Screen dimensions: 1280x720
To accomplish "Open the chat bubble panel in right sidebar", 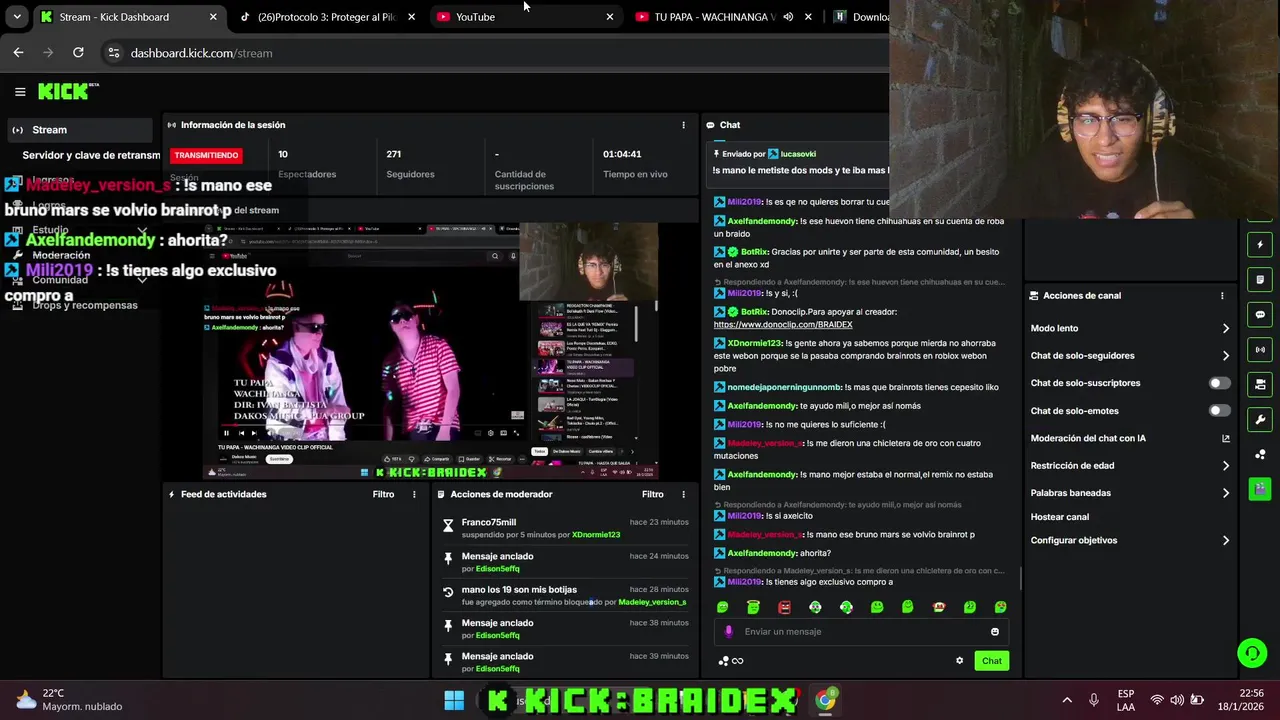I will click(1260, 314).
